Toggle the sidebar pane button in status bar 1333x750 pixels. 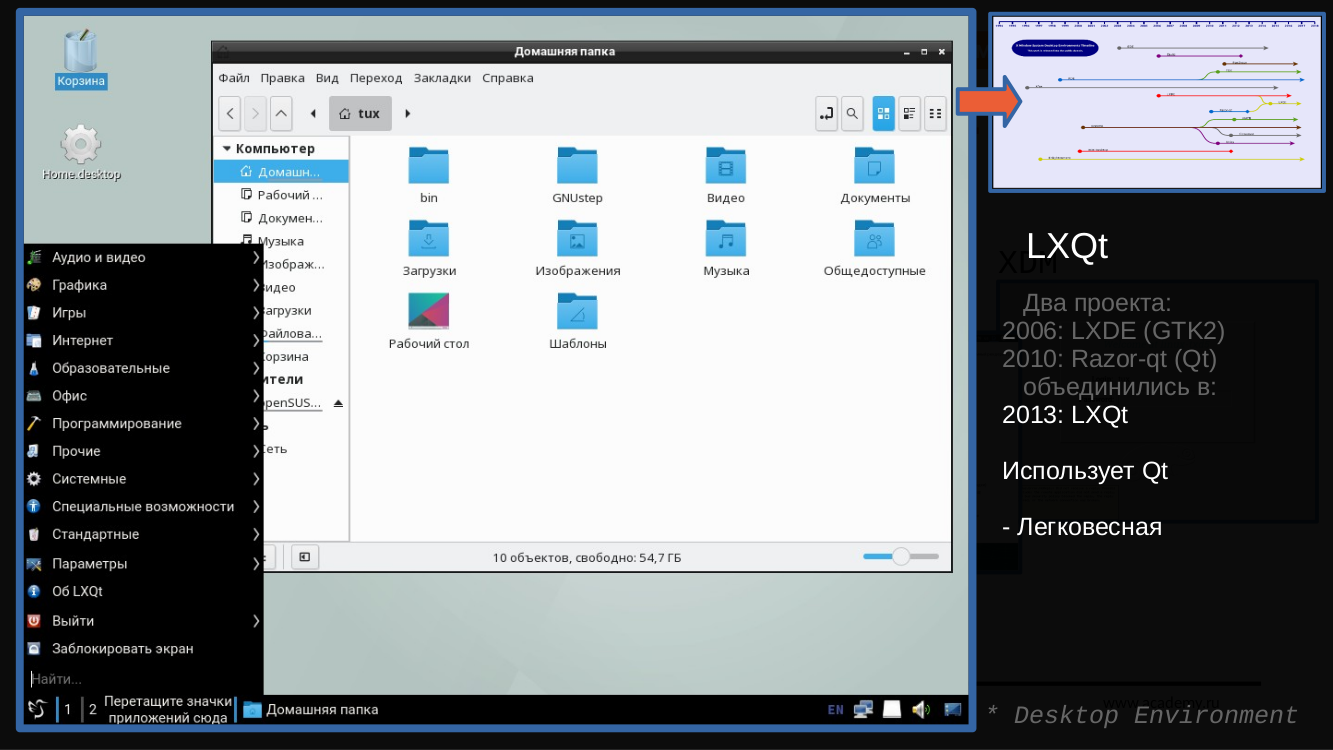coord(305,557)
